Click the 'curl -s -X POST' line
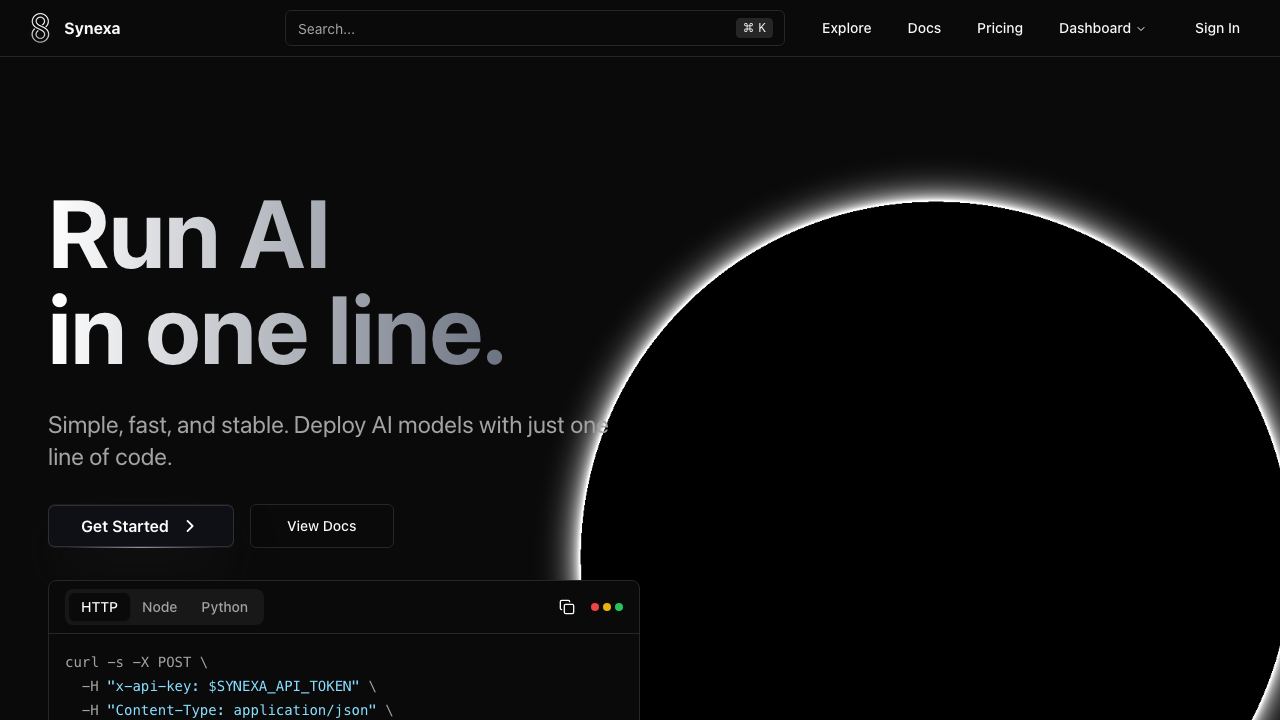This screenshot has width=1280, height=720. (137, 662)
